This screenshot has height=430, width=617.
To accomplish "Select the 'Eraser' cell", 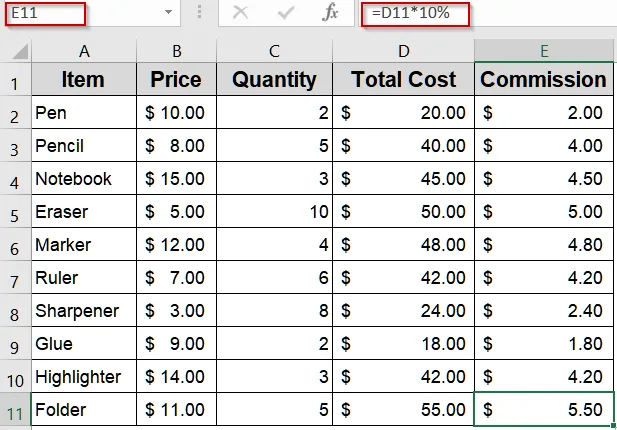I will pyautogui.click(x=84, y=212).
